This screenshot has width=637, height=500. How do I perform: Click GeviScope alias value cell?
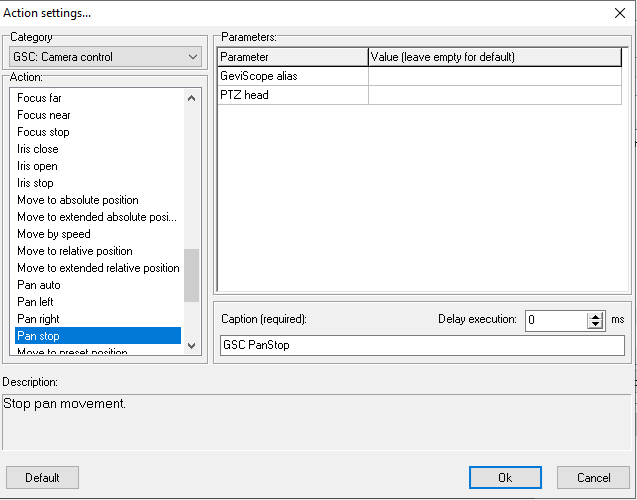[x=497, y=76]
